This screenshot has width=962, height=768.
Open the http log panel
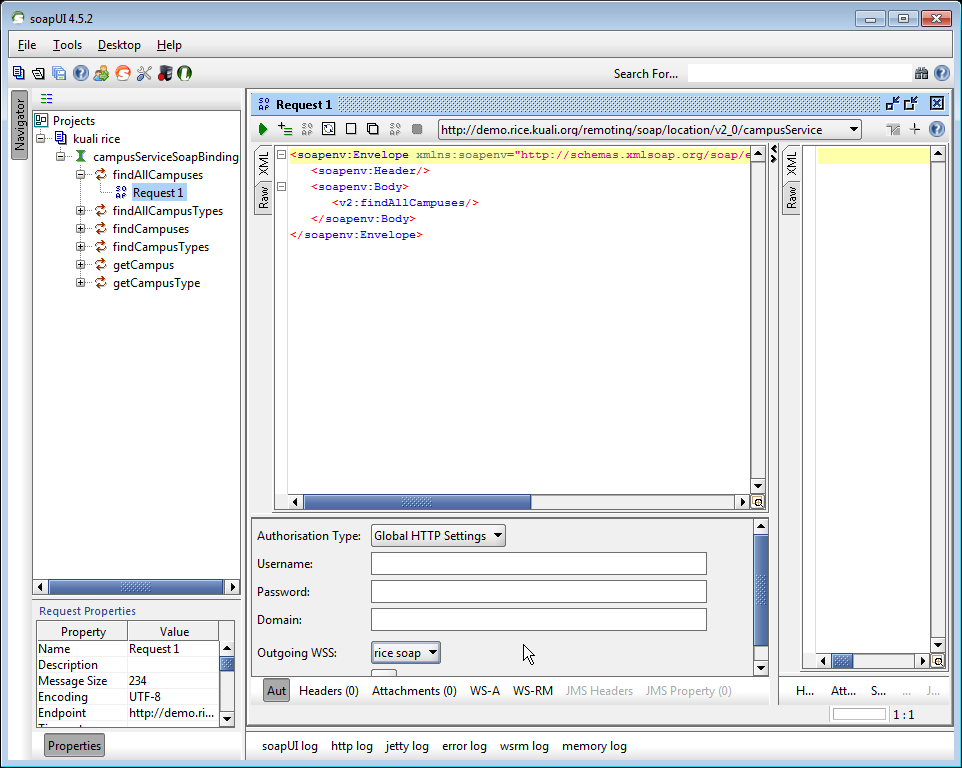tap(351, 746)
